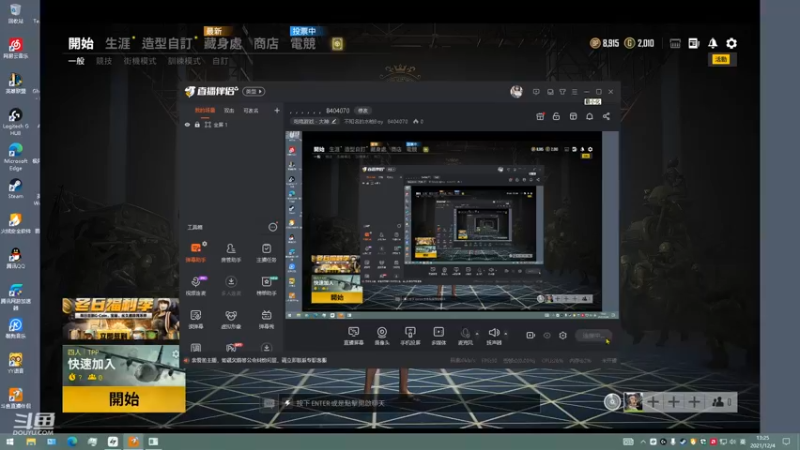Open the gift box icon under title bar
The width and height of the screenshot is (800, 450).
pyautogui.click(x=540, y=116)
